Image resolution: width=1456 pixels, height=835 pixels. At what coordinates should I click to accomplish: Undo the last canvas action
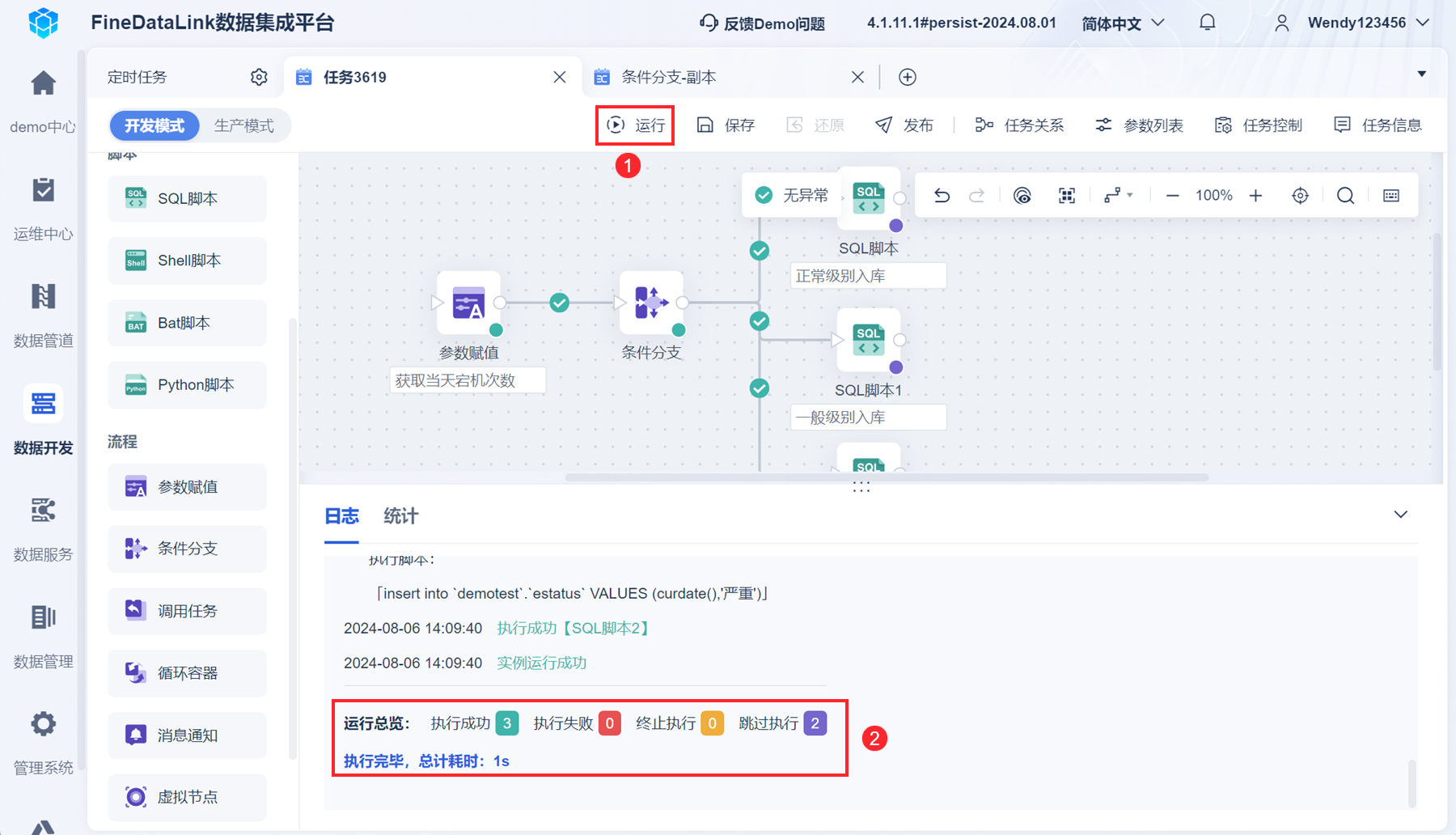coord(942,195)
